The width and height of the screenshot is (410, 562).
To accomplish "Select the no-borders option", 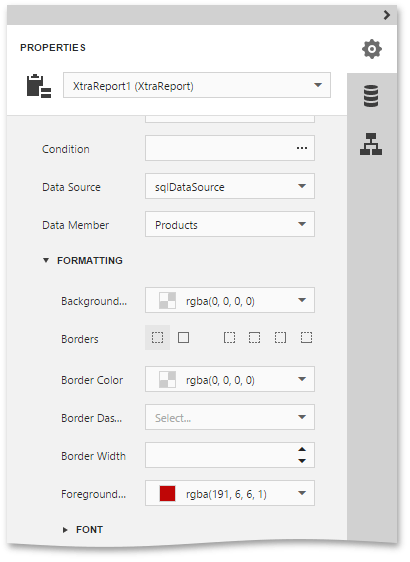I will point(157,337).
